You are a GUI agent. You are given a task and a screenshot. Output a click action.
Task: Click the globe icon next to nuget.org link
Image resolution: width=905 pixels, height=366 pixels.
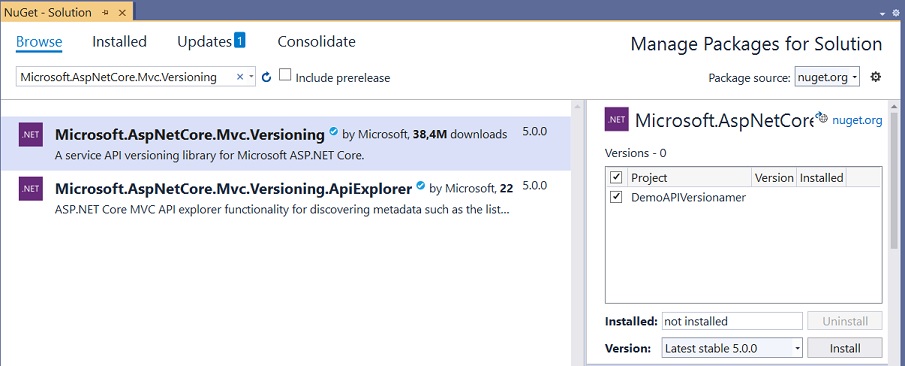click(x=821, y=118)
